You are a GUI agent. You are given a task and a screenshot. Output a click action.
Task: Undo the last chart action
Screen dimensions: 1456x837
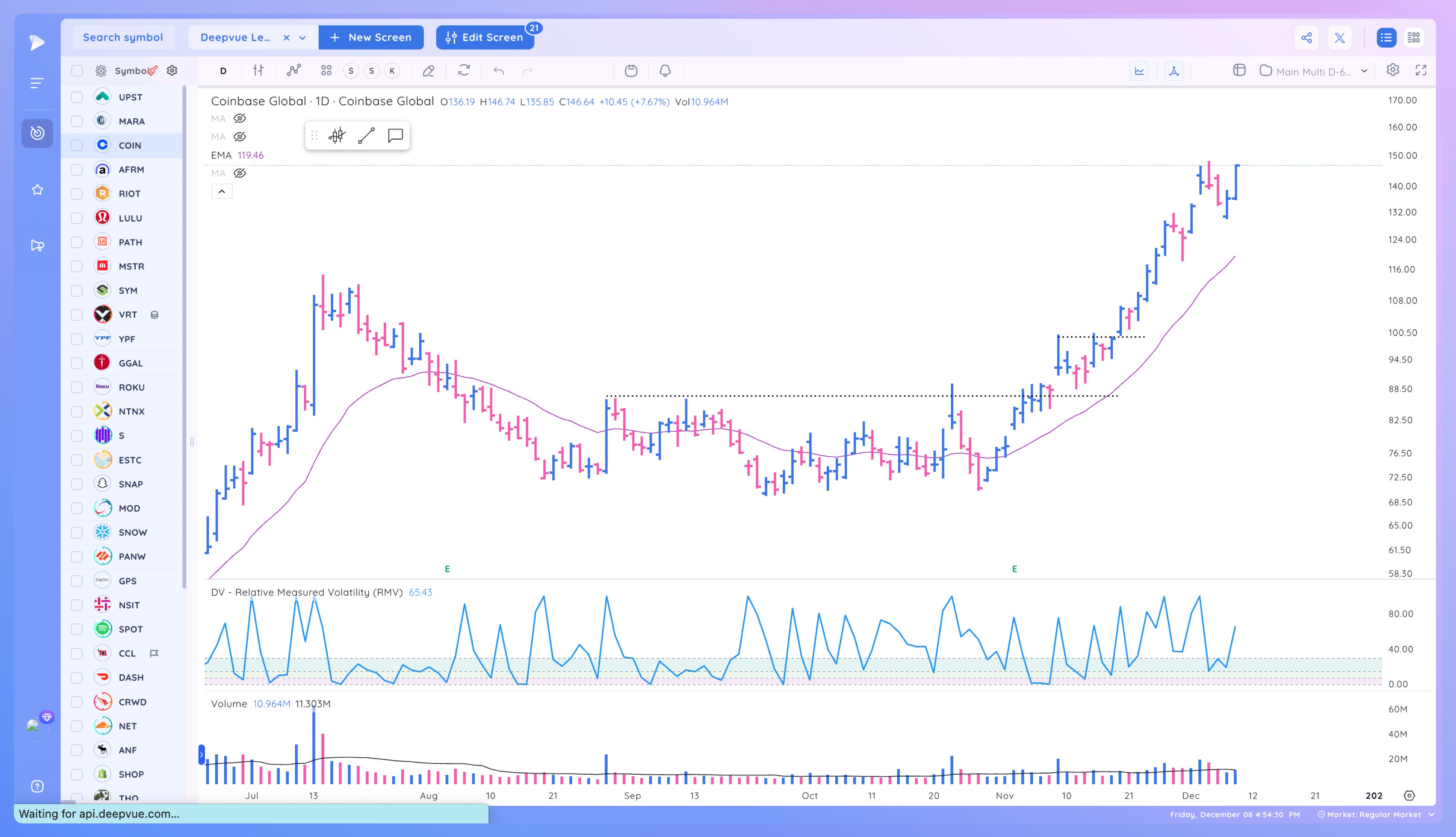click(x=499, y=71)
